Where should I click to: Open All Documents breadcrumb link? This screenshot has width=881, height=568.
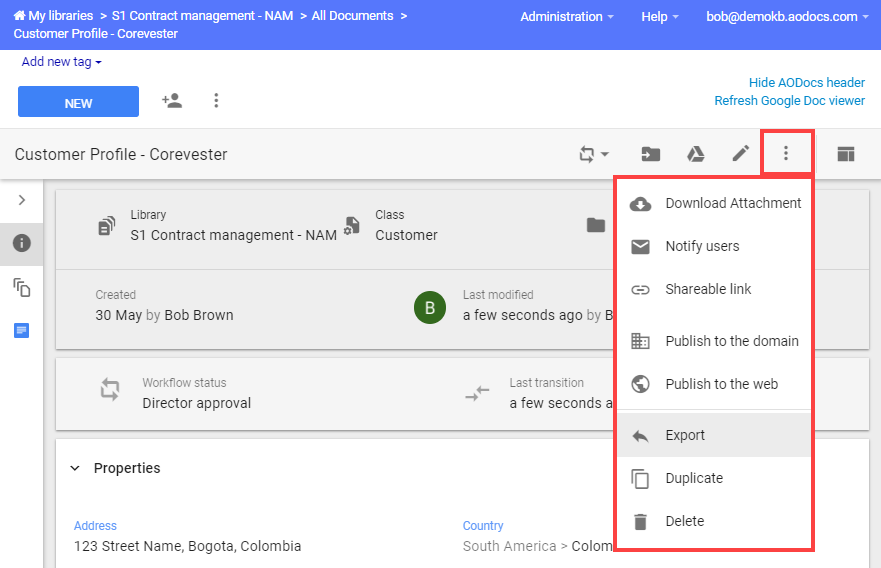[x=352, y=16]
